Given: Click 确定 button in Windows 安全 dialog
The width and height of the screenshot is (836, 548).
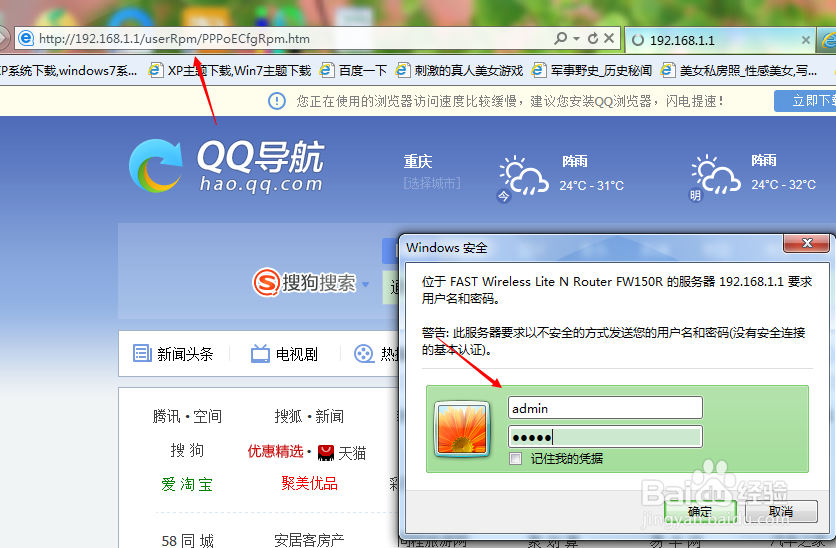Looking at the screenshot, I should coord(700,512).
